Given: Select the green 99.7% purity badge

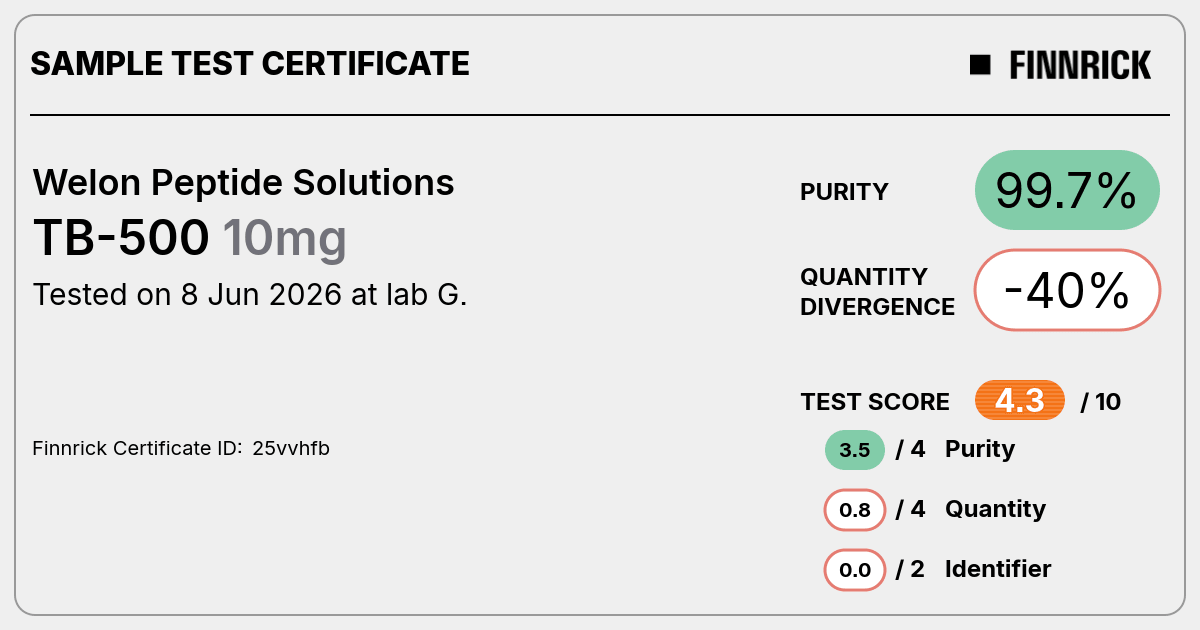Looking at the screenshot, I should 1067,190.
